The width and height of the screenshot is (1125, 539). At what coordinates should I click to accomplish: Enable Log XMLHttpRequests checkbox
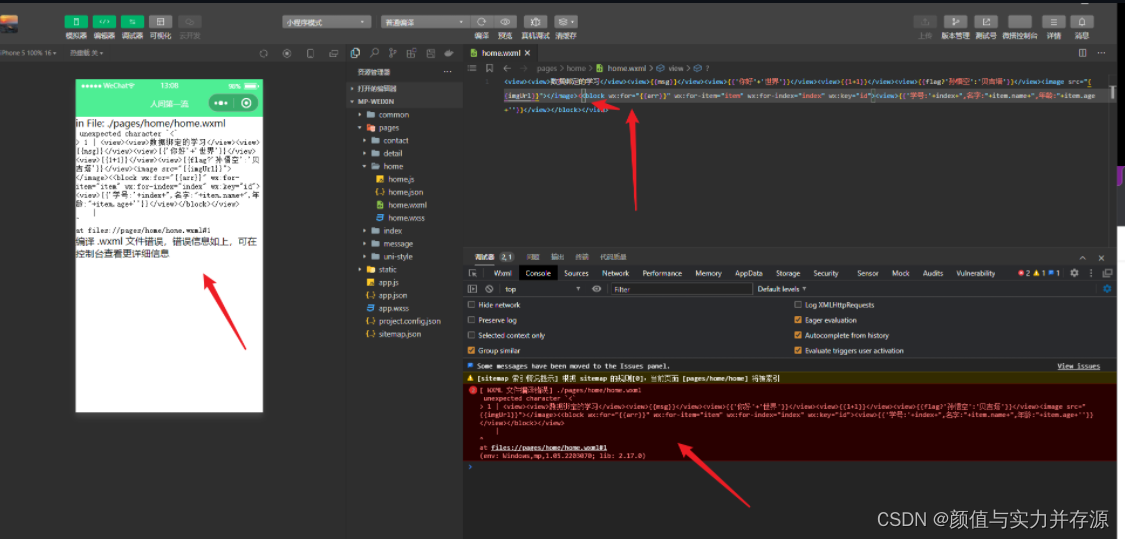point(798,305)
